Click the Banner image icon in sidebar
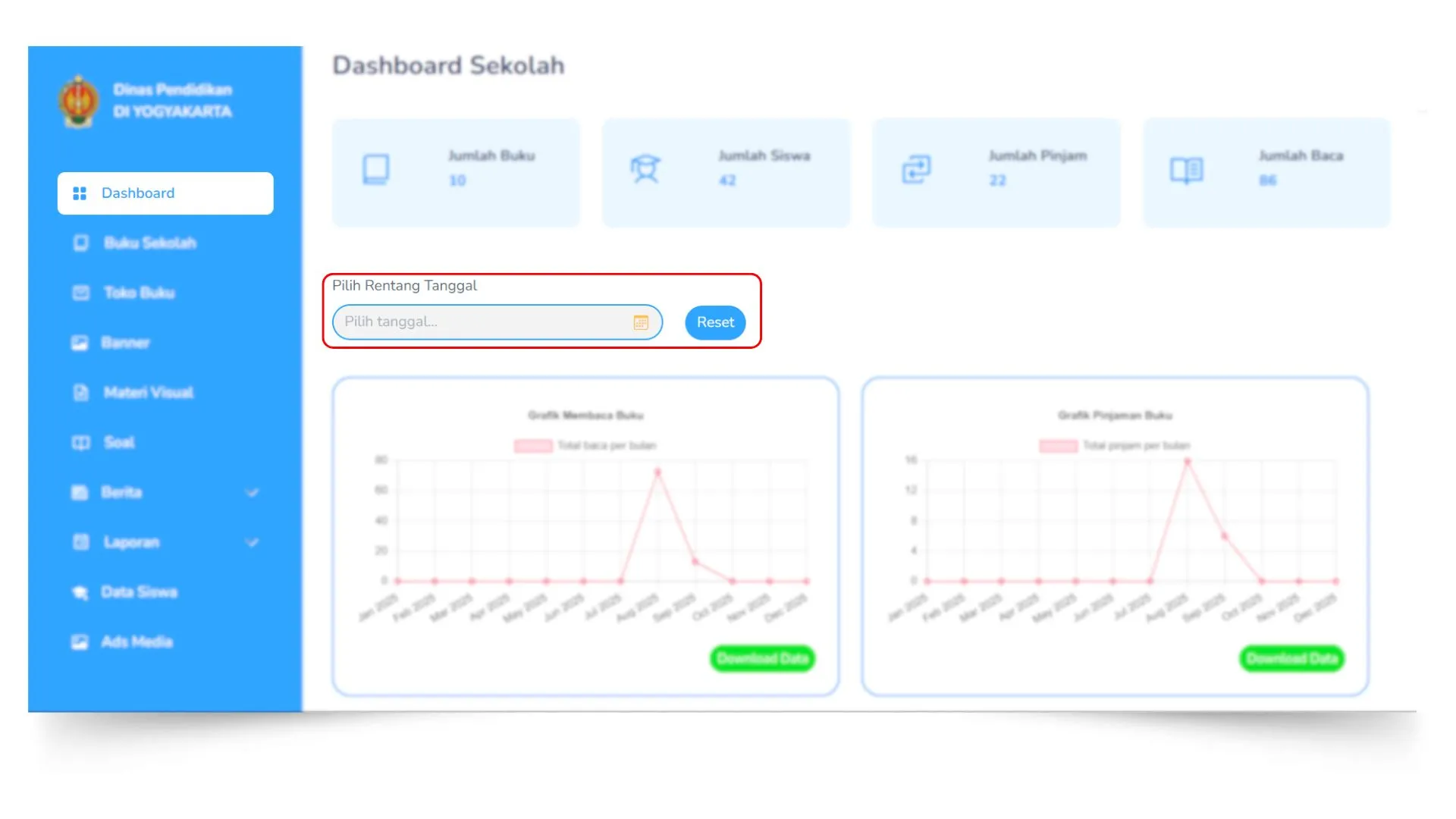Image resolution: width=1456 pixels, height=819 pixels. (x=80, y=343)
